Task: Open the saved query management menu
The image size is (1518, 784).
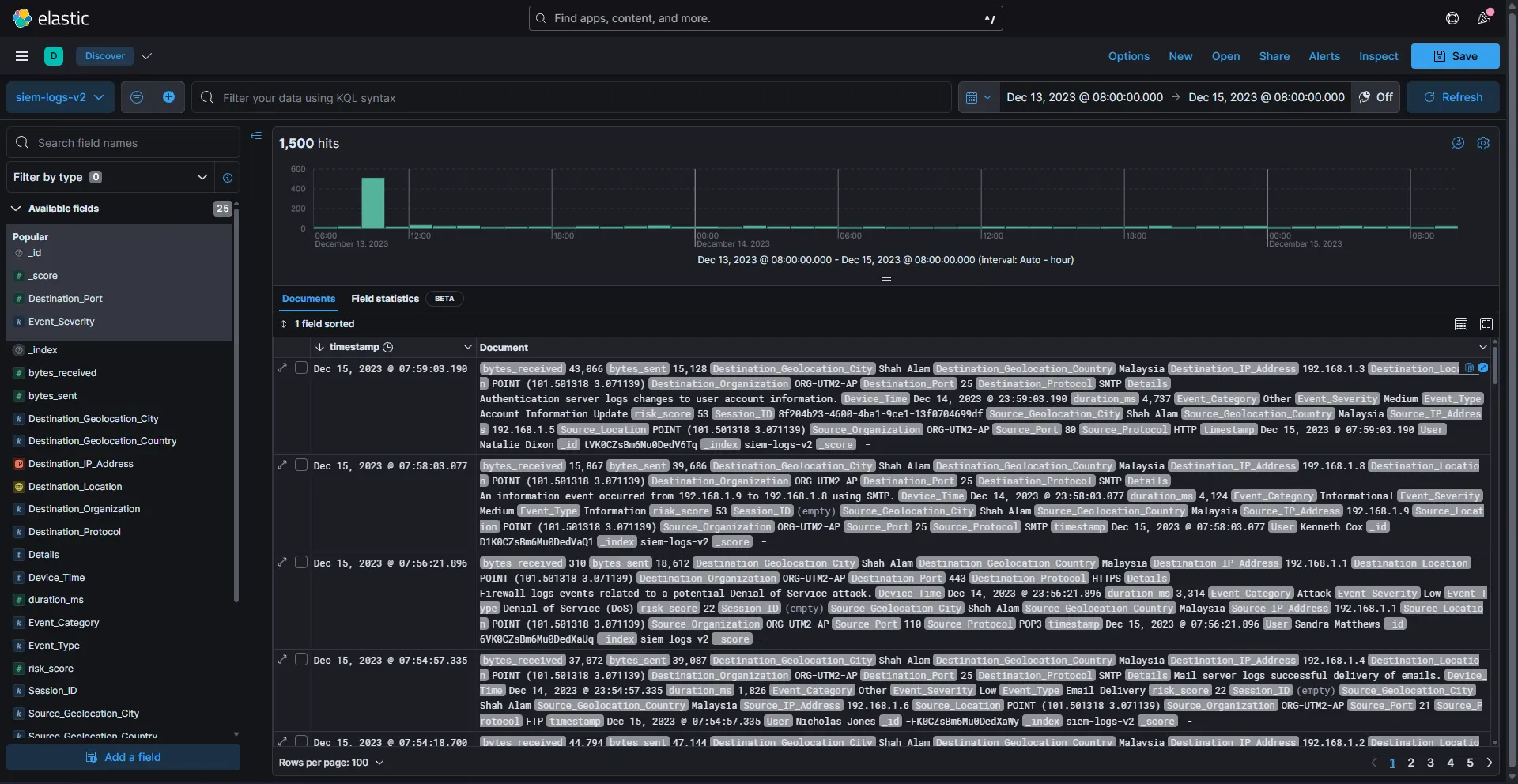Action: click(x=137, y=97)
